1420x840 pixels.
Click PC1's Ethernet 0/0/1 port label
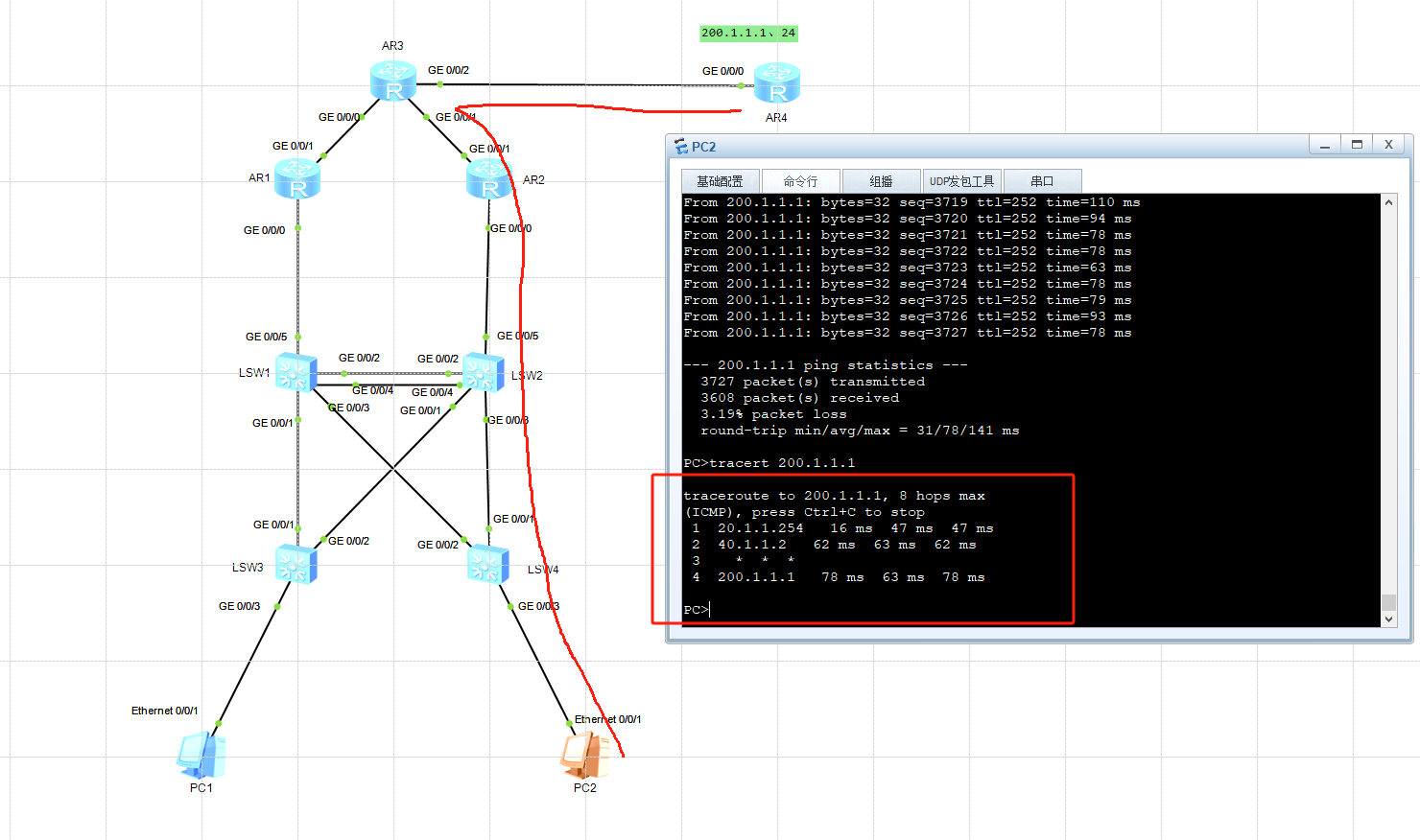pos(165,712)
